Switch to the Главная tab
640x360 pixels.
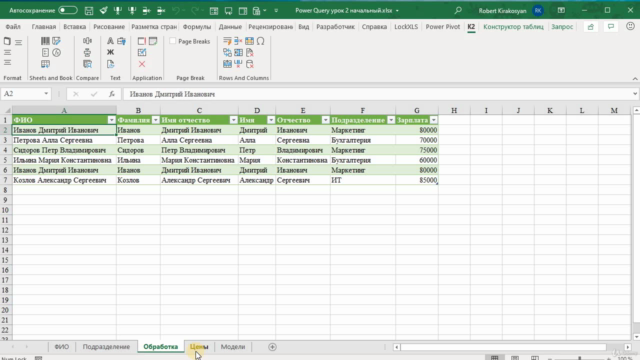click(44, 27)
